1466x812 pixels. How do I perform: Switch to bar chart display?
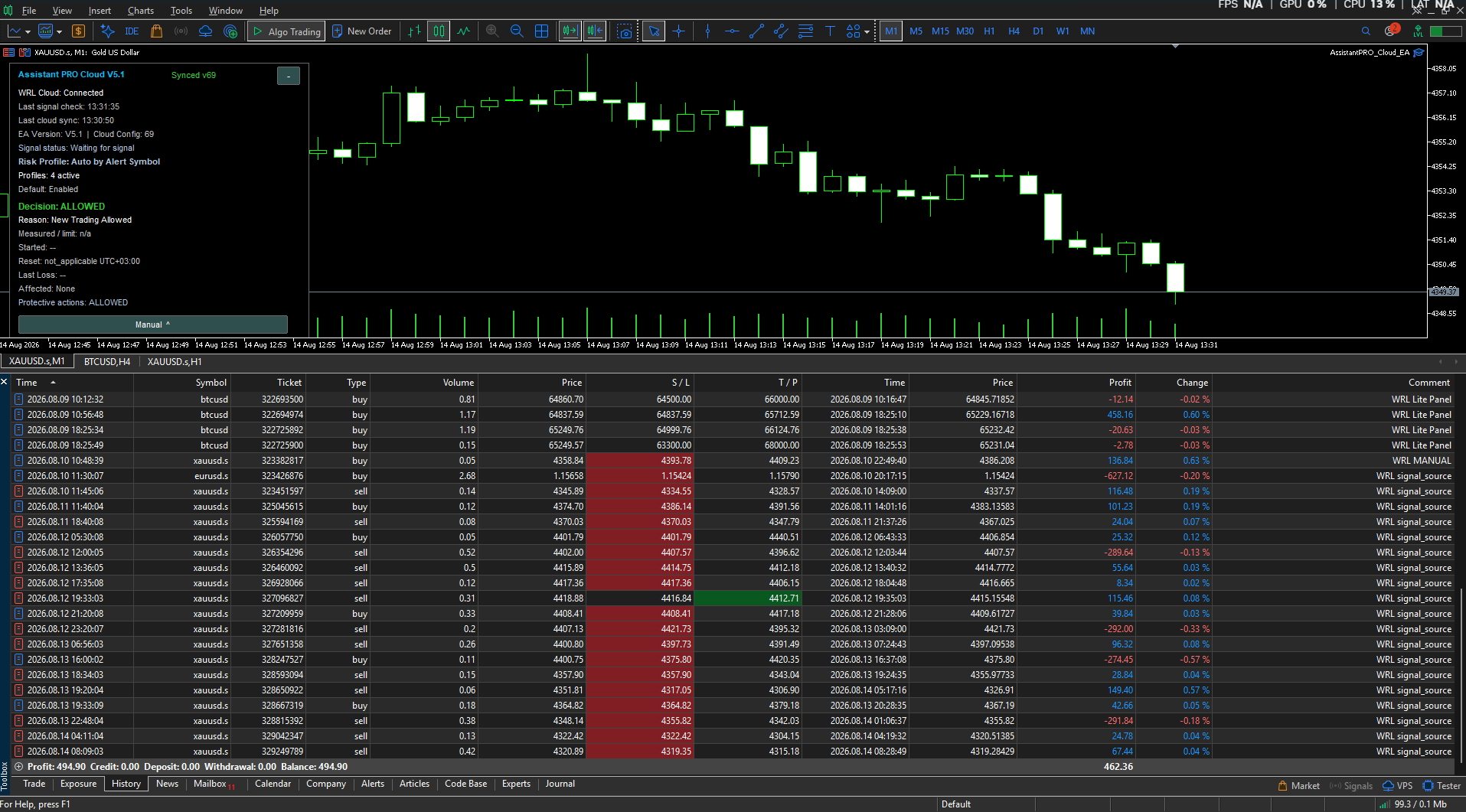pos(414,31)
